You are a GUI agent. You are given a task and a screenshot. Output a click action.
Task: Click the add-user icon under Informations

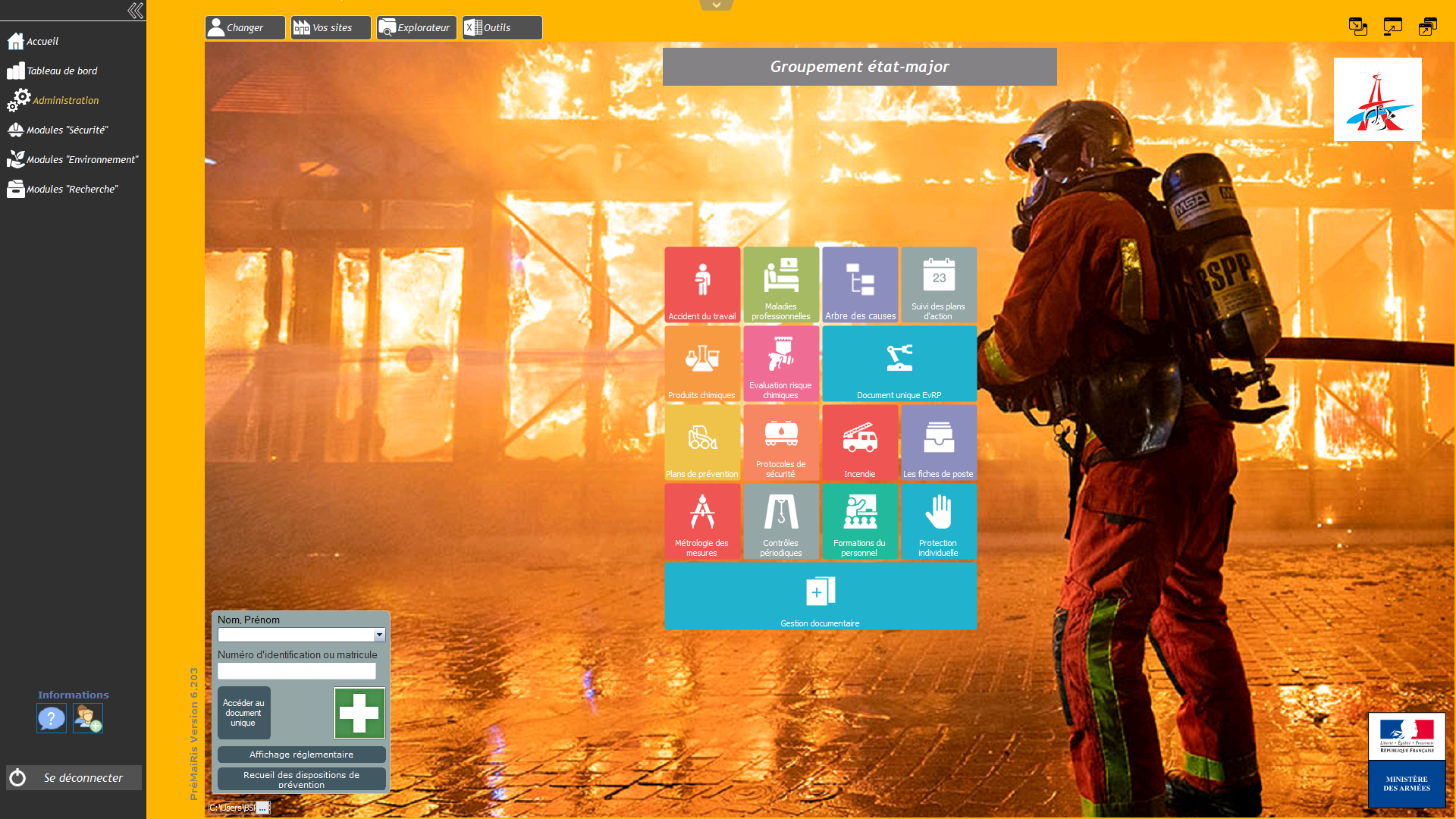pos(88,718)
